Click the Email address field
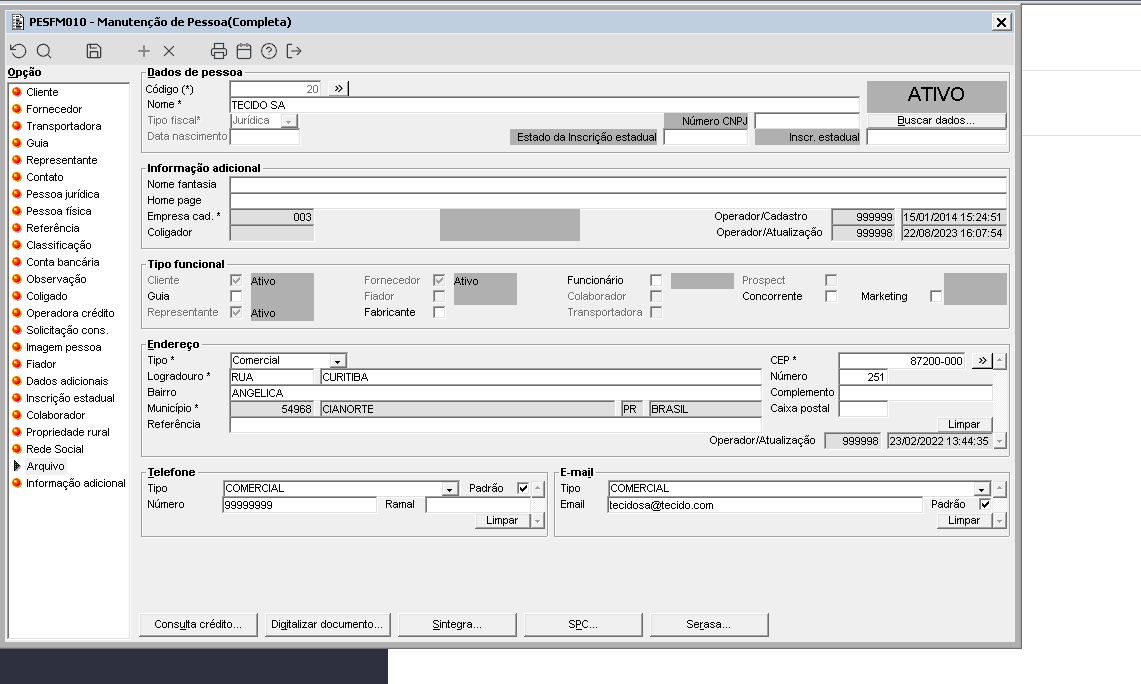The width and height of the screenshot is (1141, 684). pyautogui.click(x=765, y=505)
